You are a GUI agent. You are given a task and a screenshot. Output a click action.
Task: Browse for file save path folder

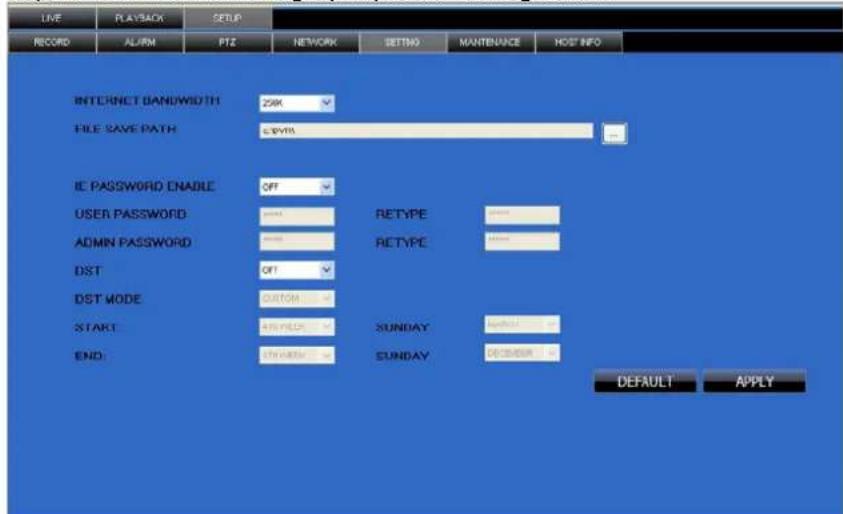(x=614, y=133)
